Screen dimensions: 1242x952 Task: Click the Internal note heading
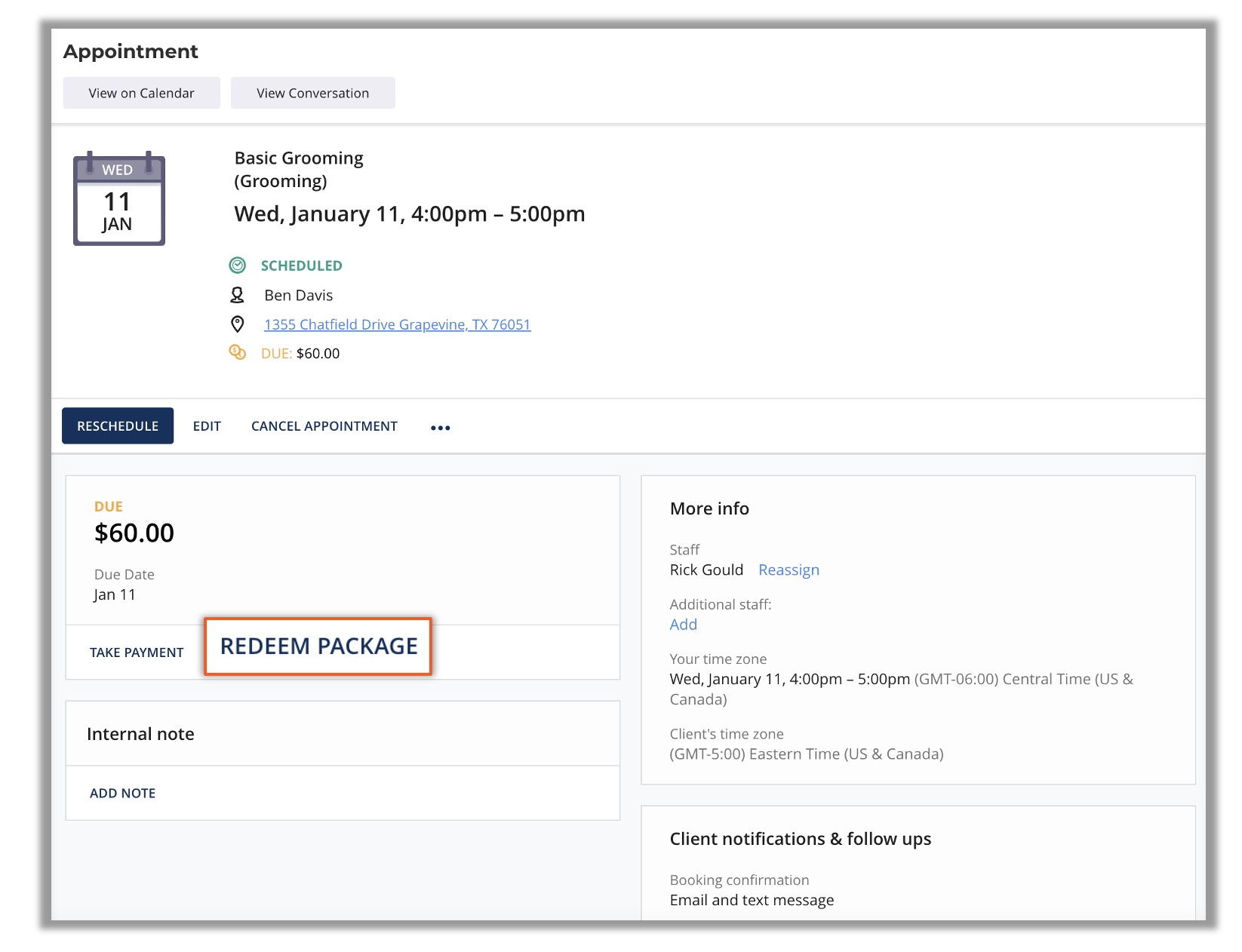tap(140, 735)
